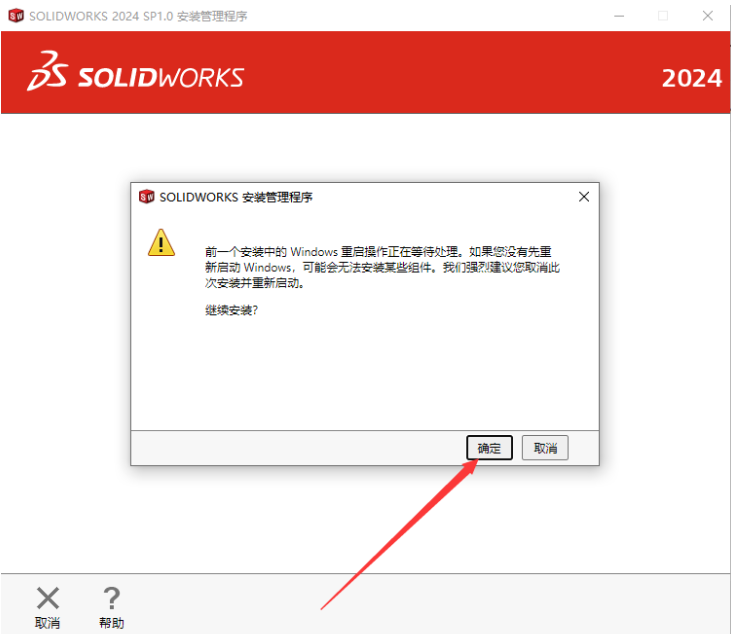Click the 继续安装? prompt text

click(231, 310)
